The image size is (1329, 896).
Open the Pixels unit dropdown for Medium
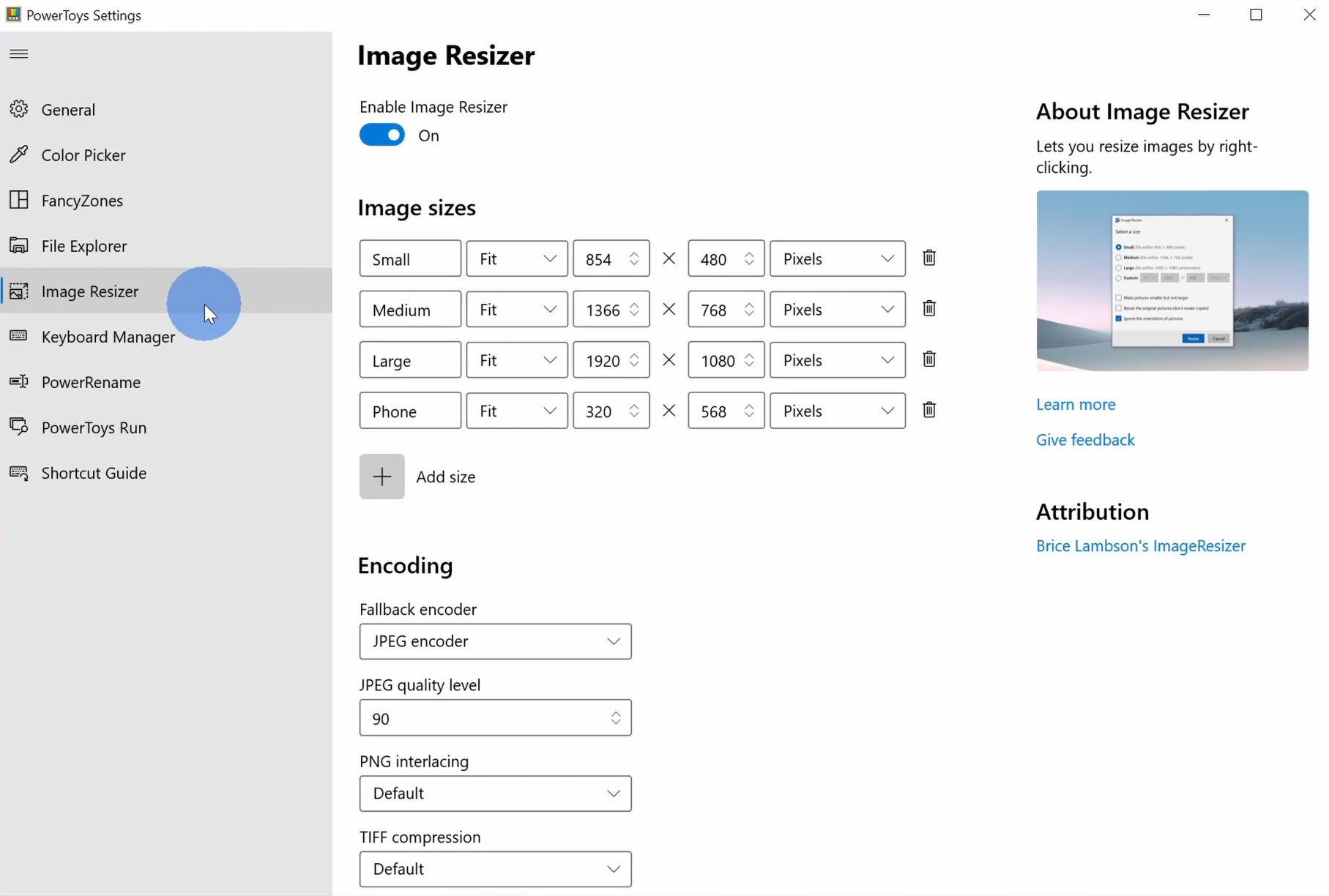[838, 309]
